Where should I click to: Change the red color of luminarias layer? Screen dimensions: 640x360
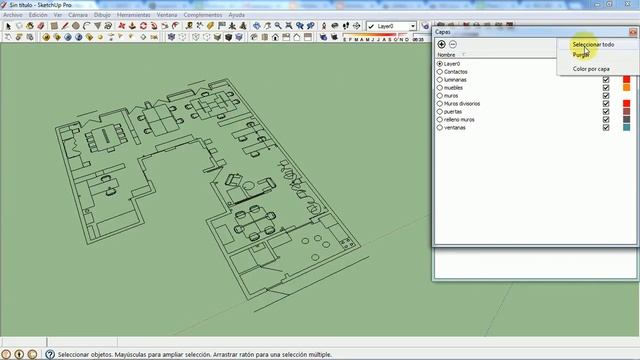(627, 80)
